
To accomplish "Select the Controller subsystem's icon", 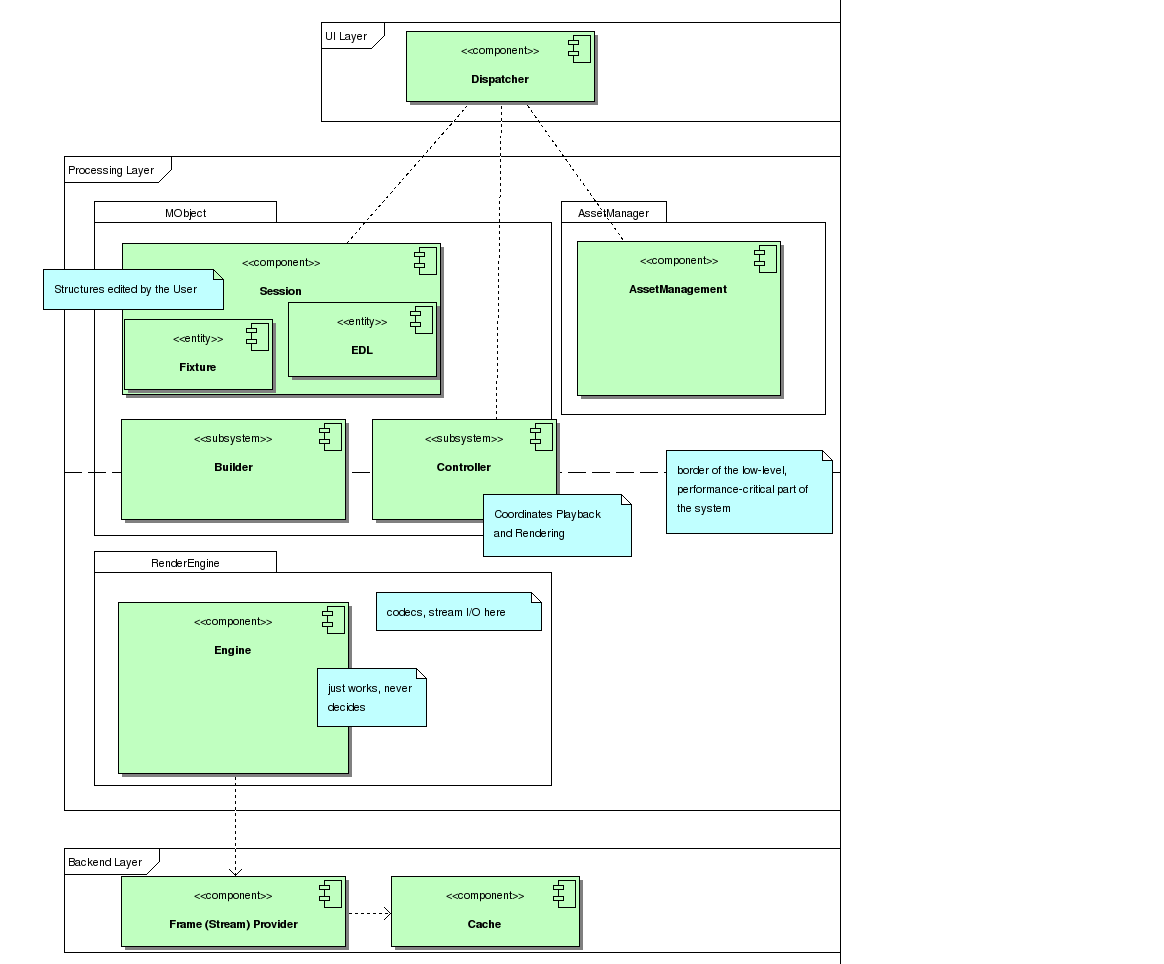I will point(541,436).
